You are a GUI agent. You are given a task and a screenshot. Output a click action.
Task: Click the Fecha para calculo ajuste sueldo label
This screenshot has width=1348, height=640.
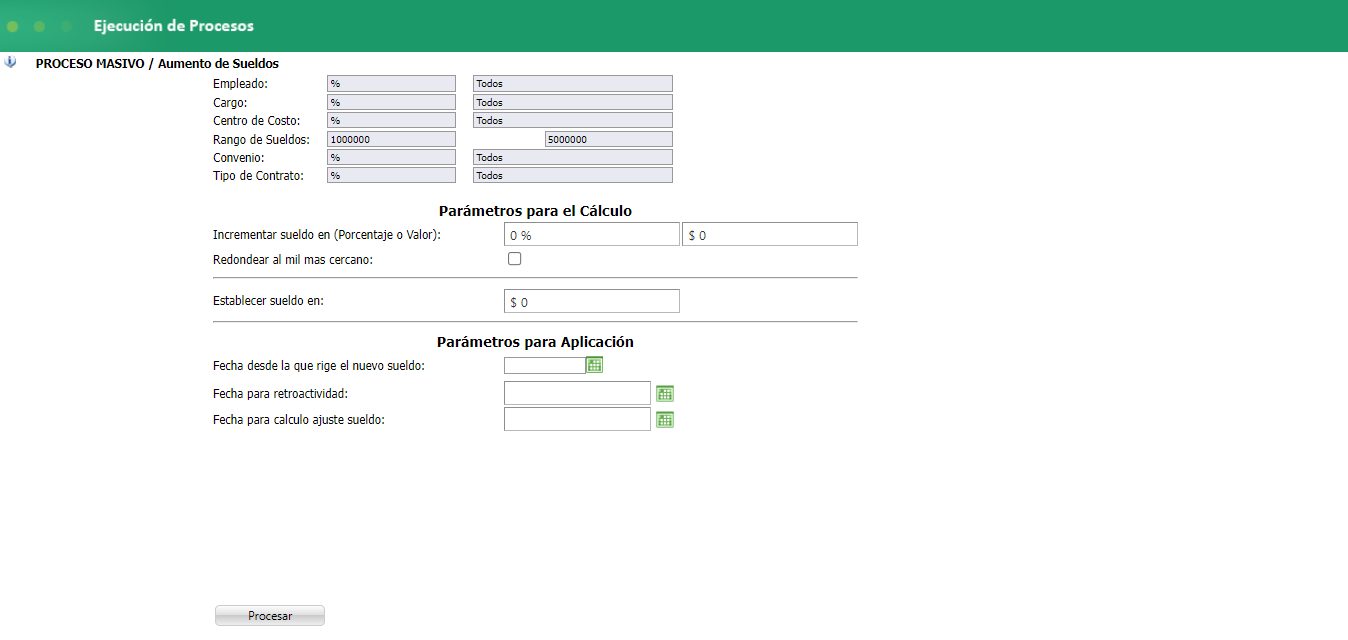(299, 420)
